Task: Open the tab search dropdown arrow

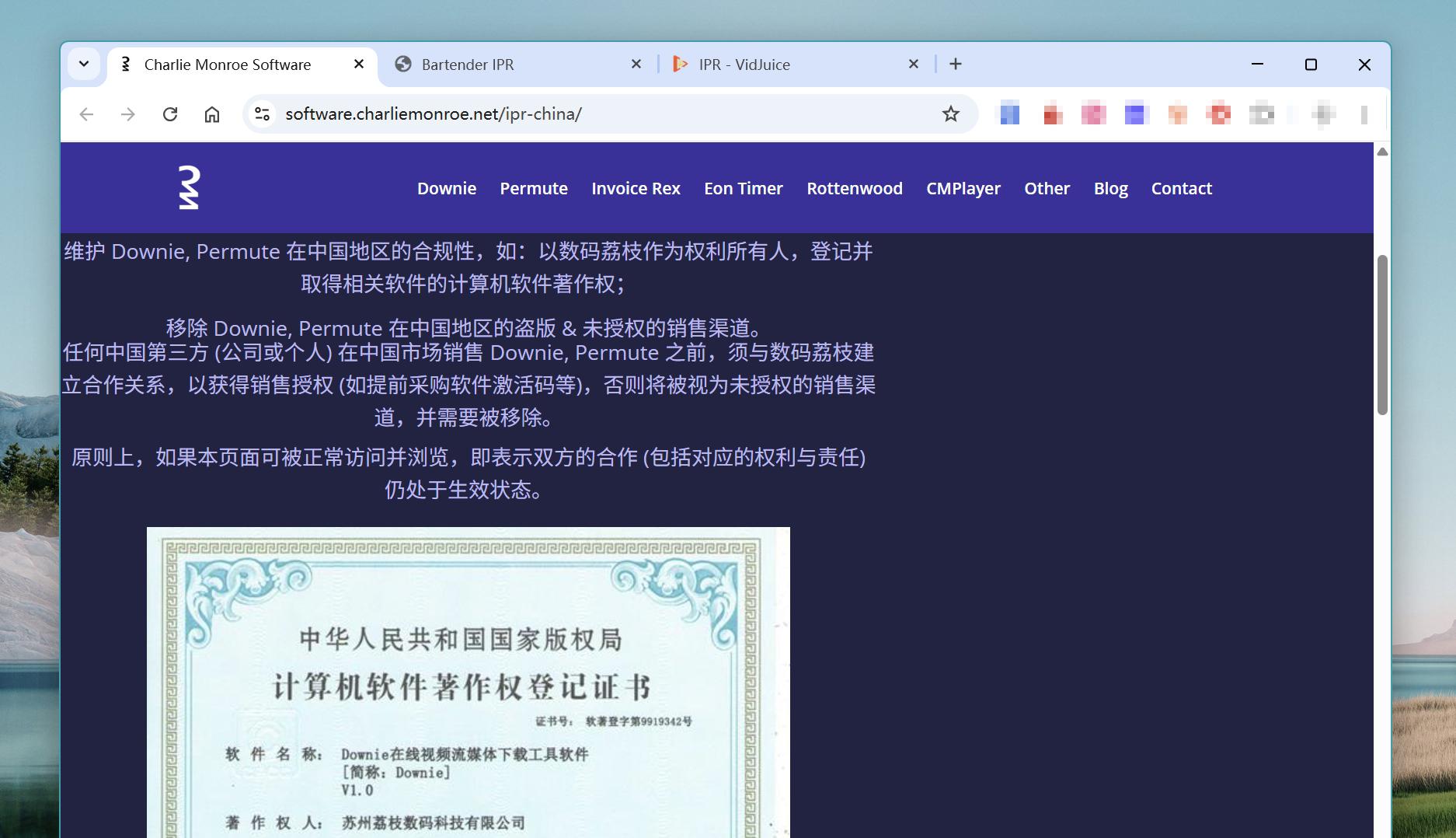Action: coord(84,64)
